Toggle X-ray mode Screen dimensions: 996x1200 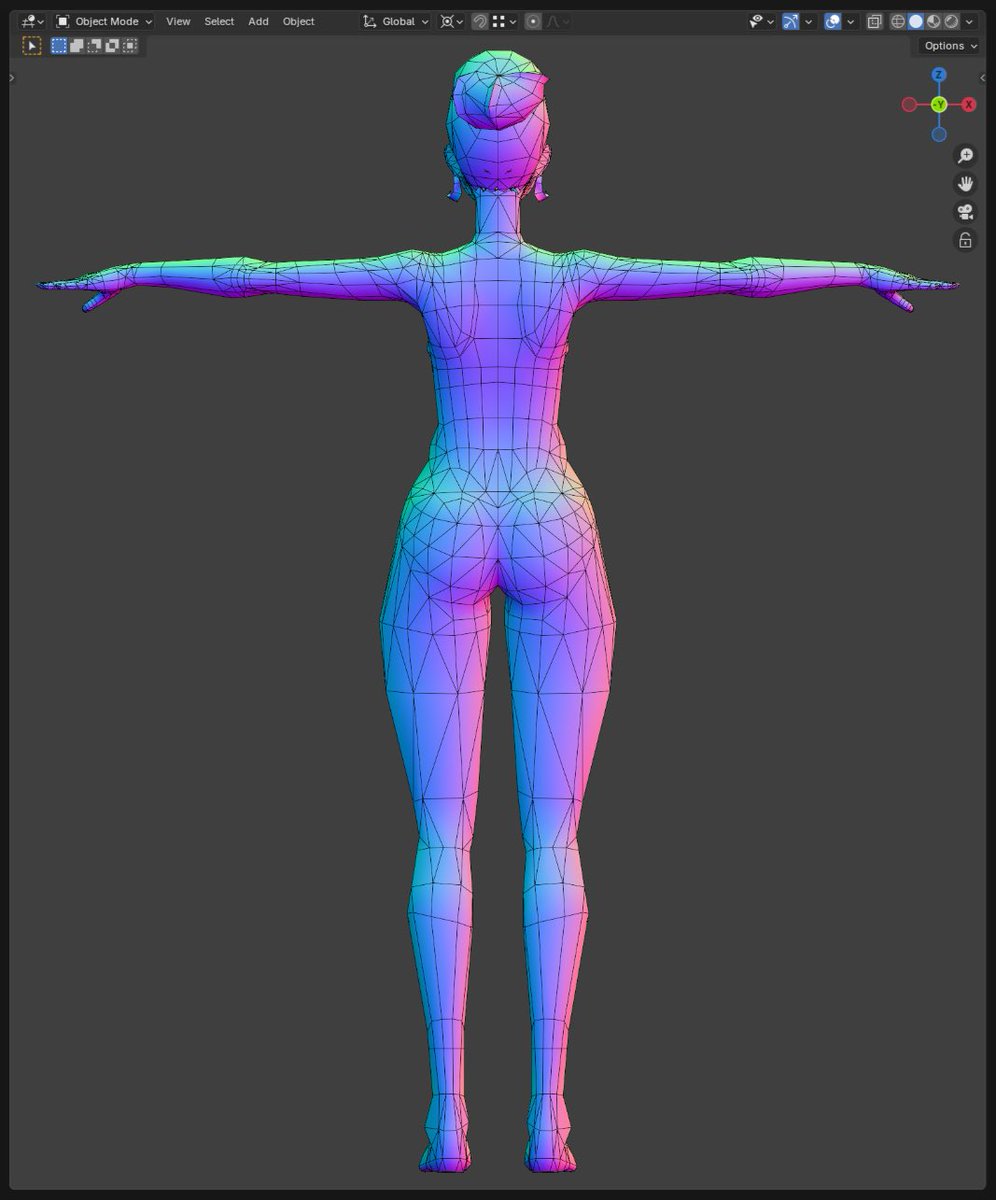click(875, 21)
